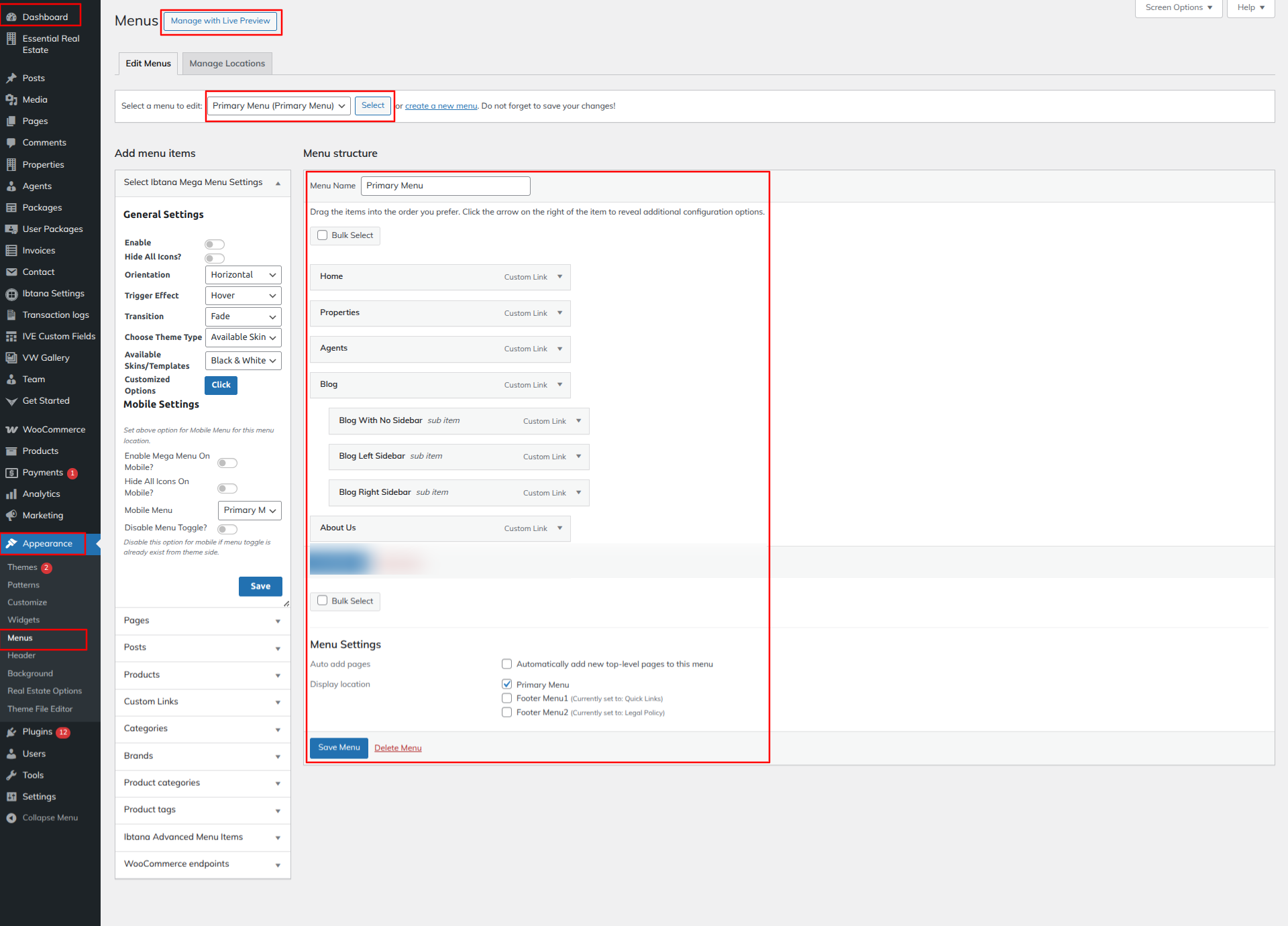Click the Tools wrench icon
Viewport: 1288px width, 926px height.
11,775
